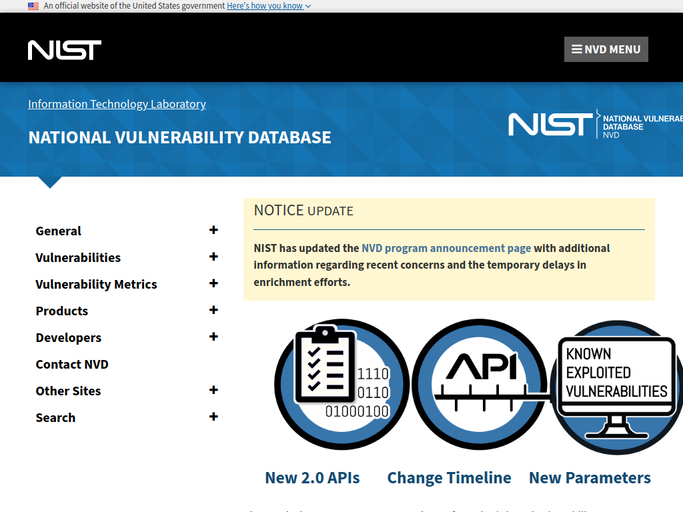Open Contact NVD menu item
Screen dimensions: 683x512
(x=72, y=364)
